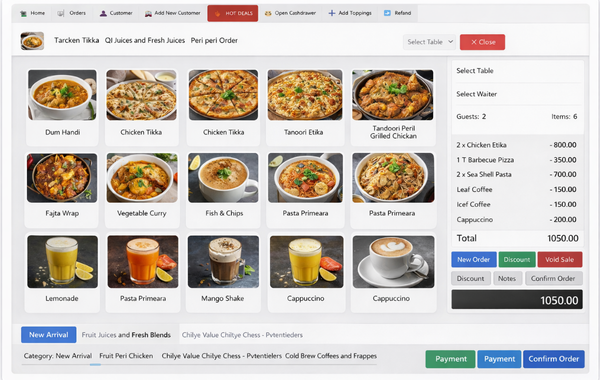Image resolution: width=600 pixels, height=380 pixels.
Task: Click the Open Cashdrawer coins icon
Action: (268, 13)
